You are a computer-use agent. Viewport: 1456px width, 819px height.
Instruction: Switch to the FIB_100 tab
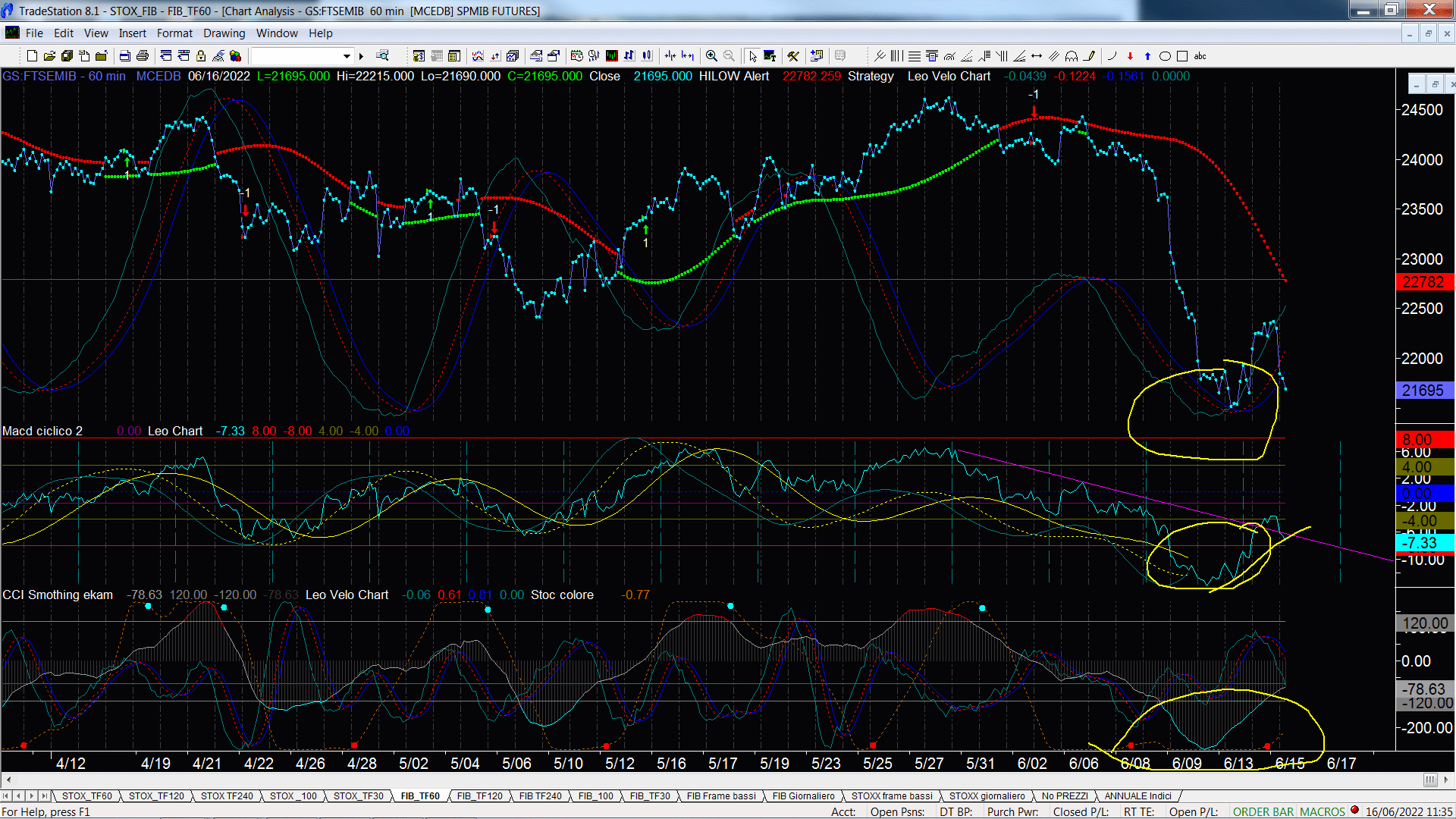coord(595,796)
